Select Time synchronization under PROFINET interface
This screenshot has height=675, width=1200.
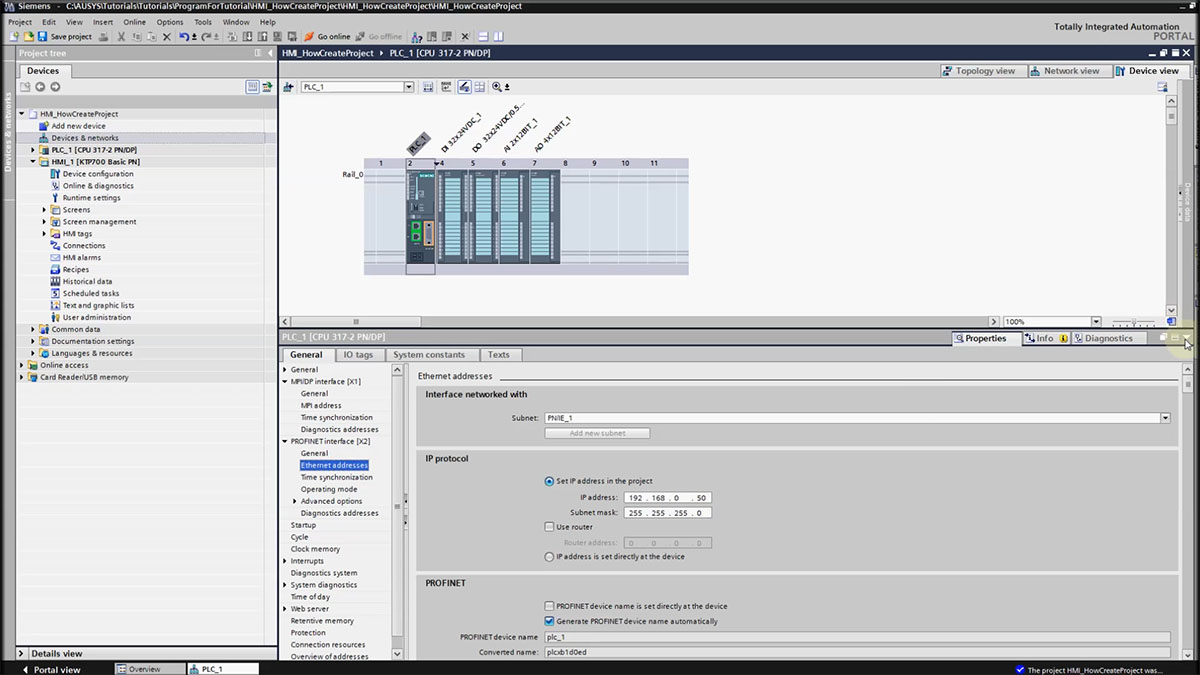[x=337, y=477]
